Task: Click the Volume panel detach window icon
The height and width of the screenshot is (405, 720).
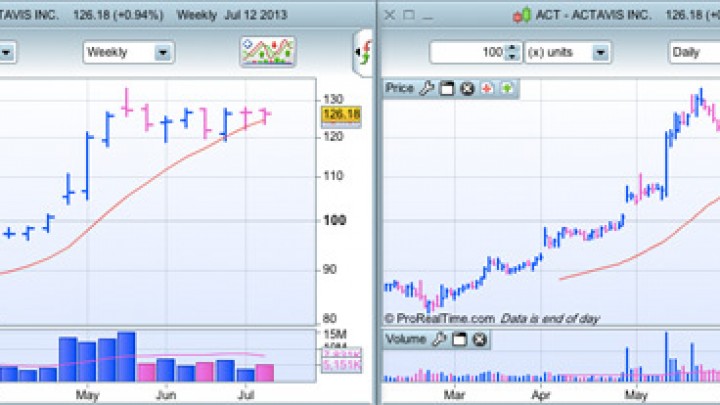Action: [459, 339]
